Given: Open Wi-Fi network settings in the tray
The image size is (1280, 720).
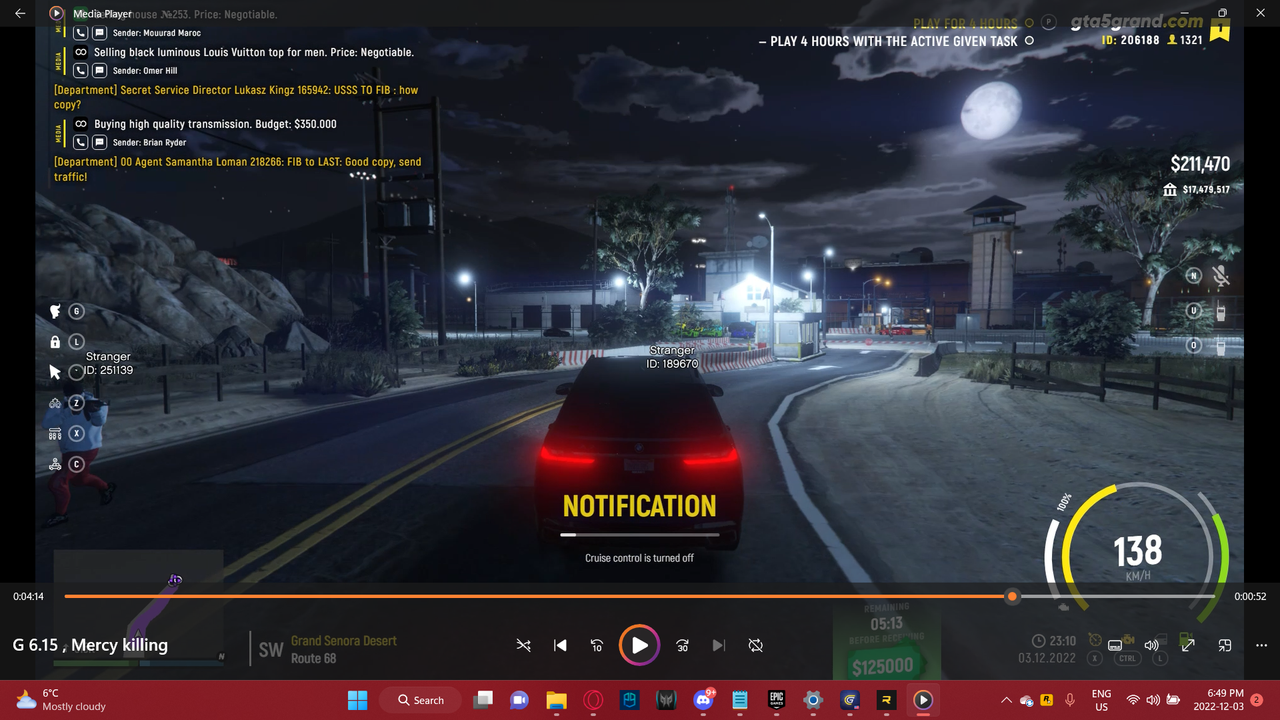Looking at the screenshot, I should [1133, 700].
